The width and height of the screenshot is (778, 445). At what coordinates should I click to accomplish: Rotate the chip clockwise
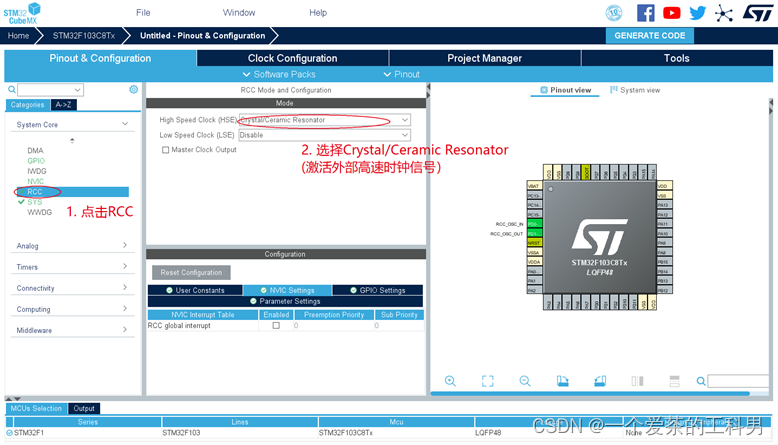(563, 381)
